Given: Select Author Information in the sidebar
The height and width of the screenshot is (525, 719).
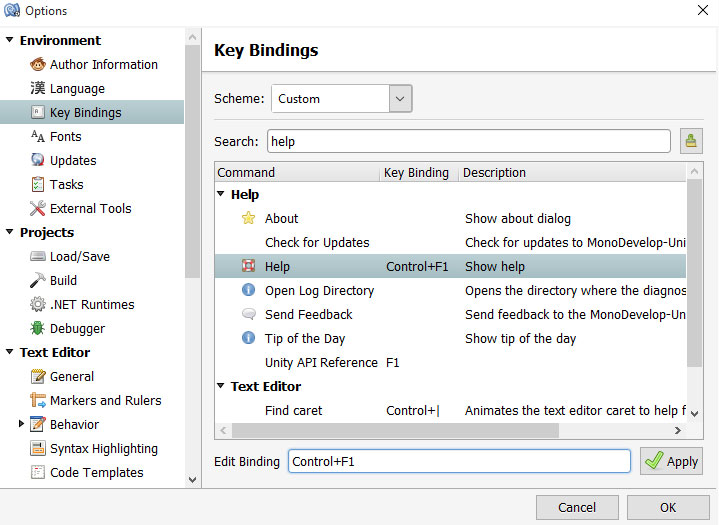Looking at the screenshot, I should (x=104, y=65).
